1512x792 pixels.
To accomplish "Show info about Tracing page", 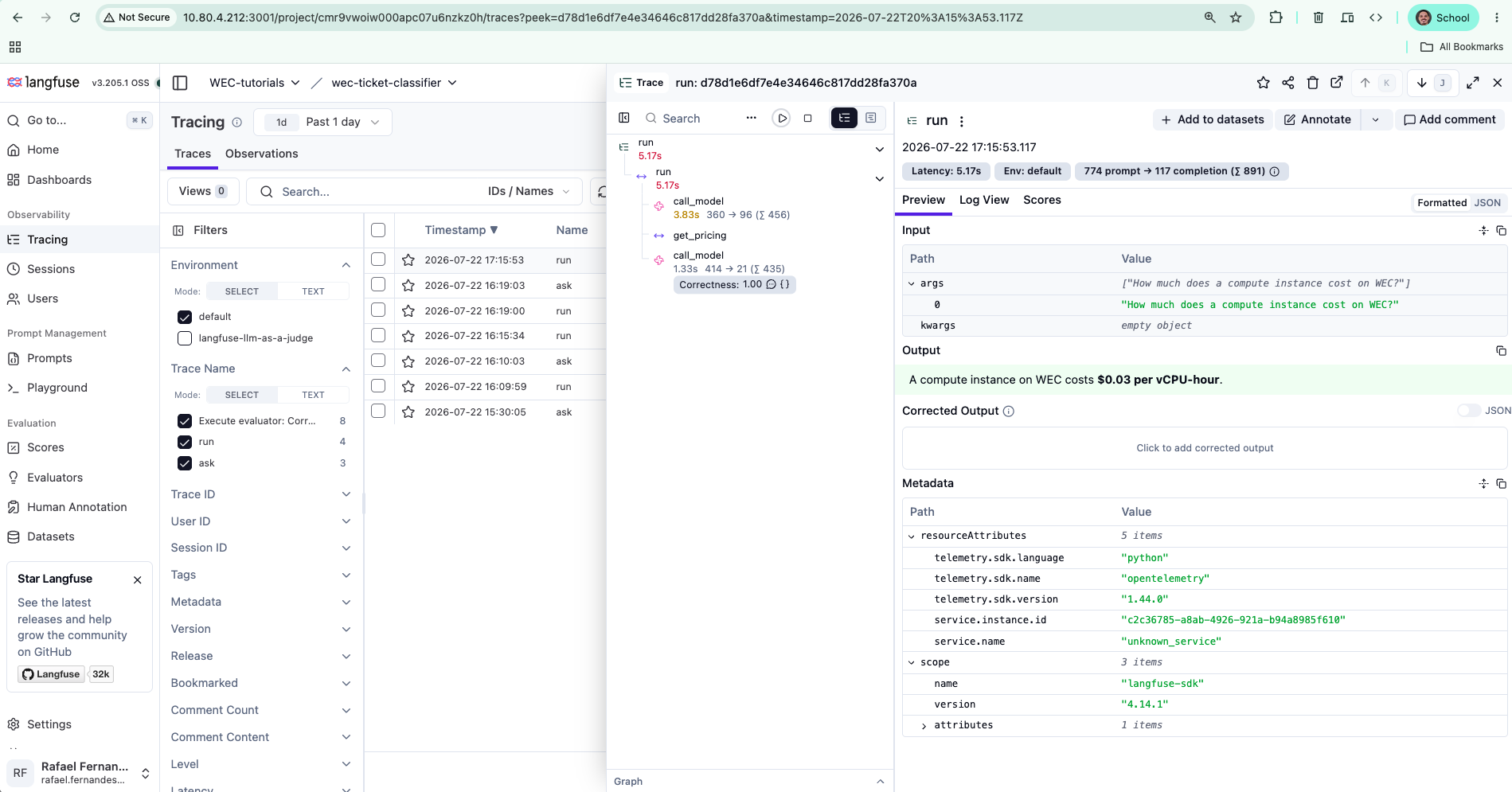I will (236, 123).
